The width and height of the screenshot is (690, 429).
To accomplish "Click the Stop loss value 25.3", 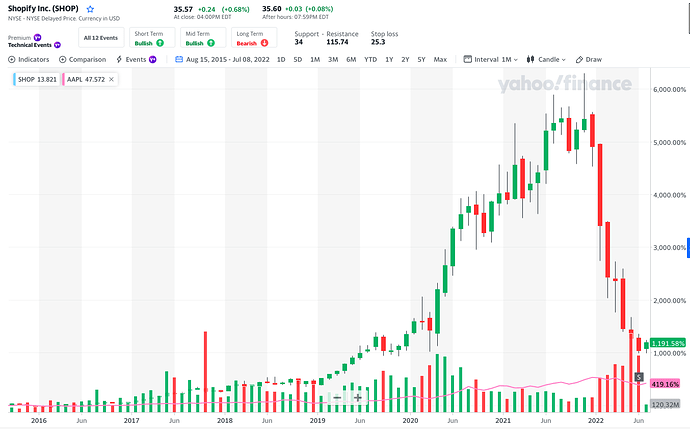I will 378,42.
